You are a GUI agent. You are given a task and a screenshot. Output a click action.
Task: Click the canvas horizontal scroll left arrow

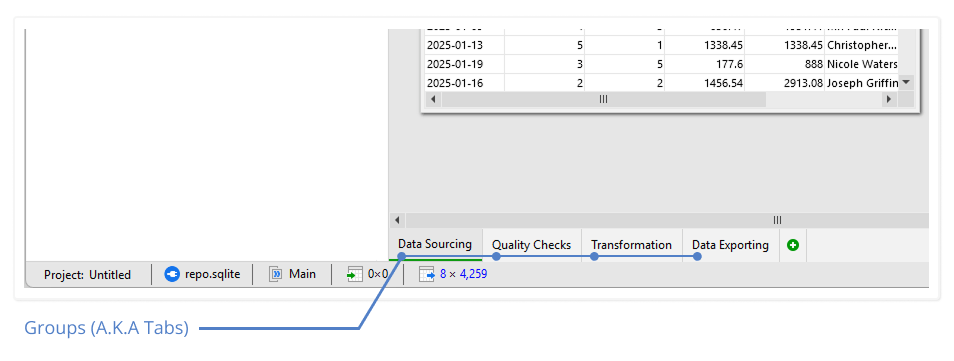[x=397, y=220]
